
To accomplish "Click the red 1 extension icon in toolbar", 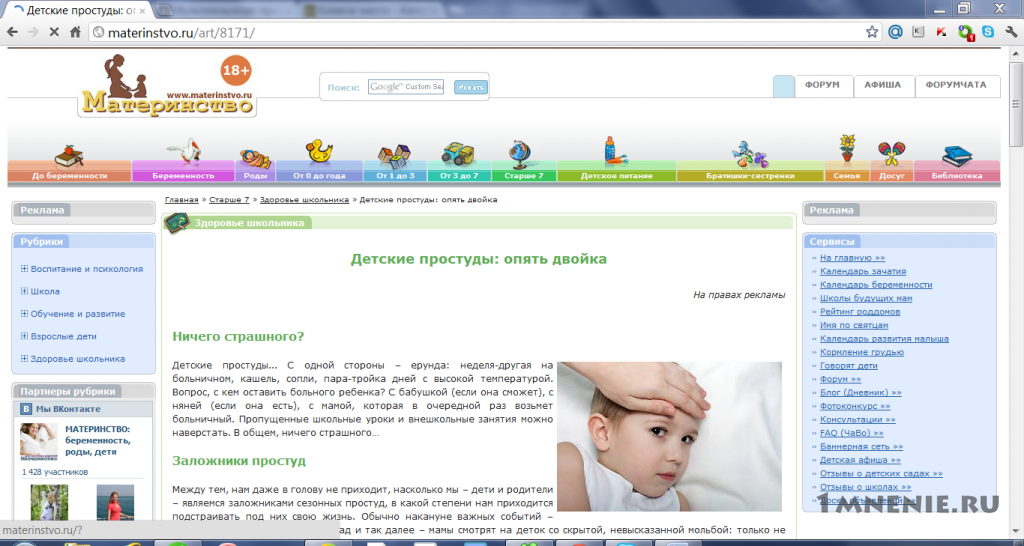I will tap(965, 32).
